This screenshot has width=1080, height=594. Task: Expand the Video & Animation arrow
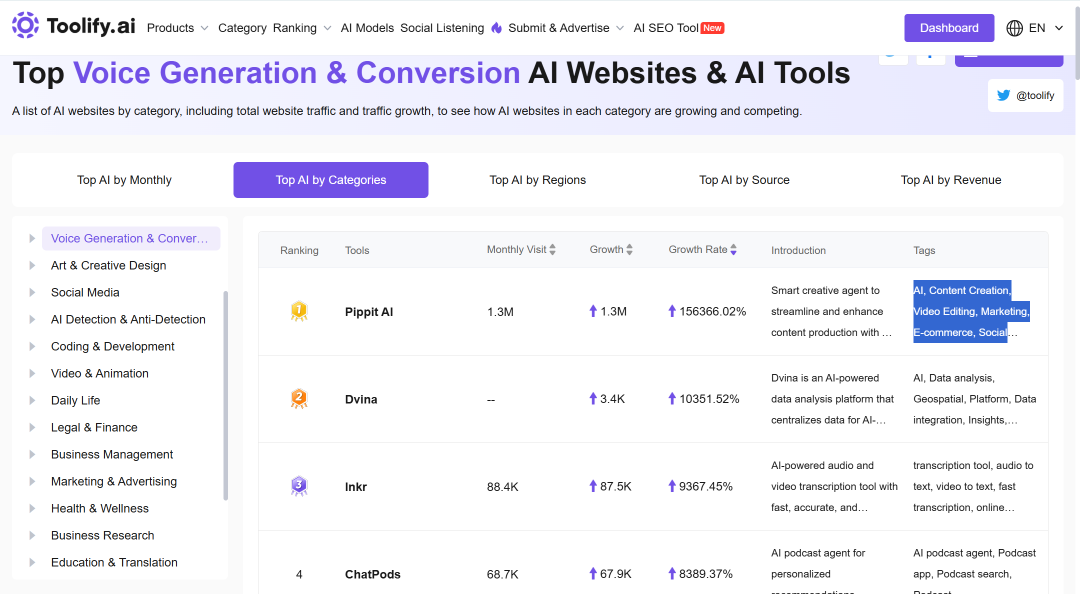point(32,373)
